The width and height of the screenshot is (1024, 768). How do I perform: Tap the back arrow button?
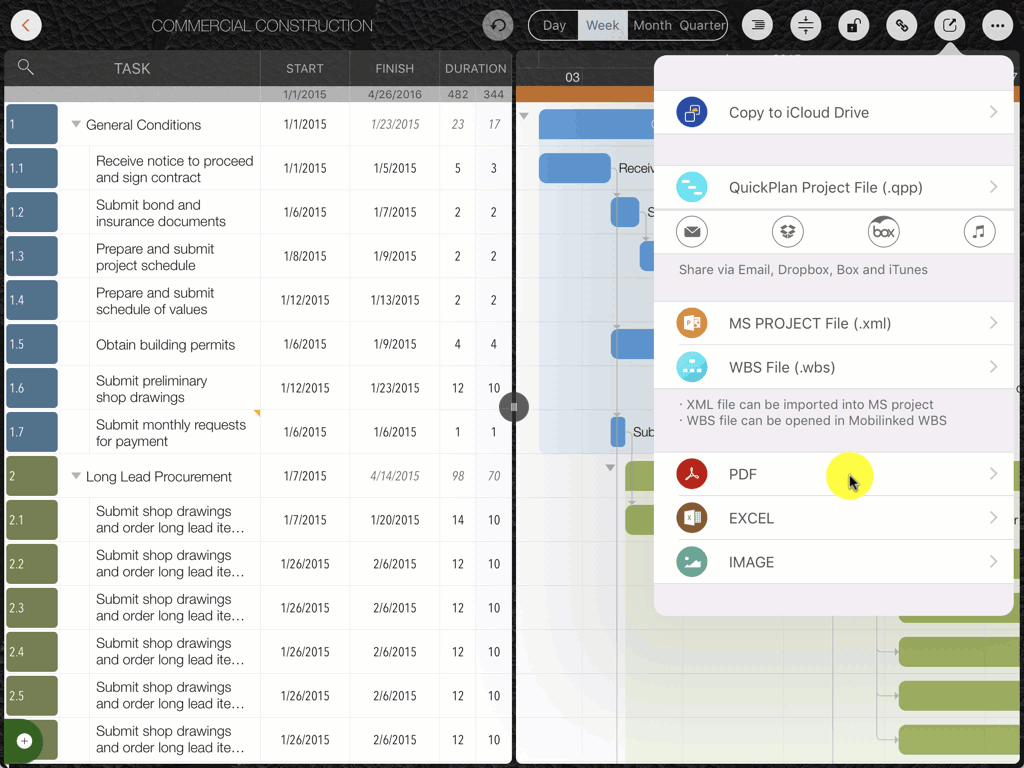tap(26, 26)
